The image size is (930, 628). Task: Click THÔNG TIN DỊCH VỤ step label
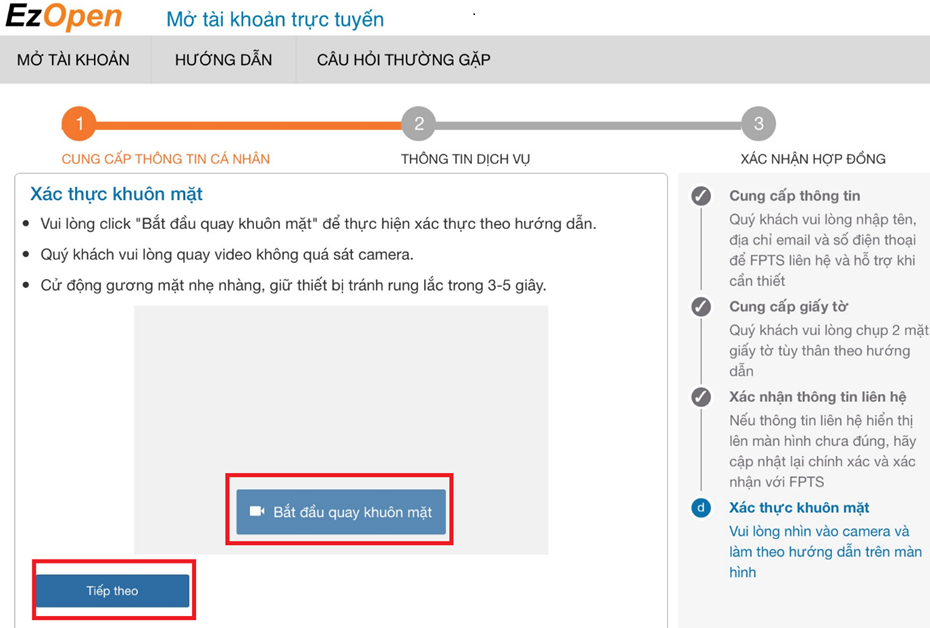(x=465, y=159)
